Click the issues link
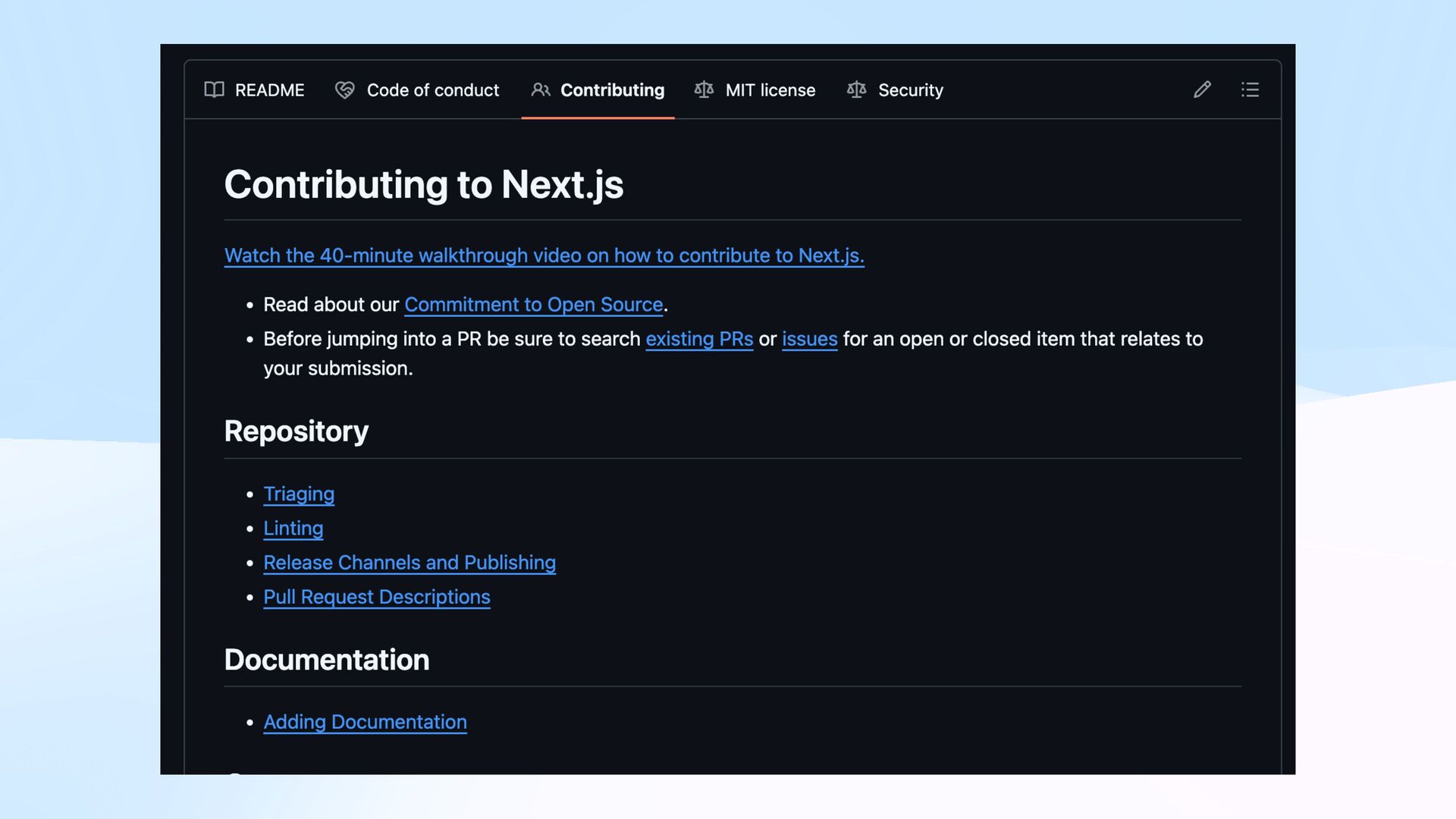Viewport: 1456px width, 819px height. (x=809, y=339)
